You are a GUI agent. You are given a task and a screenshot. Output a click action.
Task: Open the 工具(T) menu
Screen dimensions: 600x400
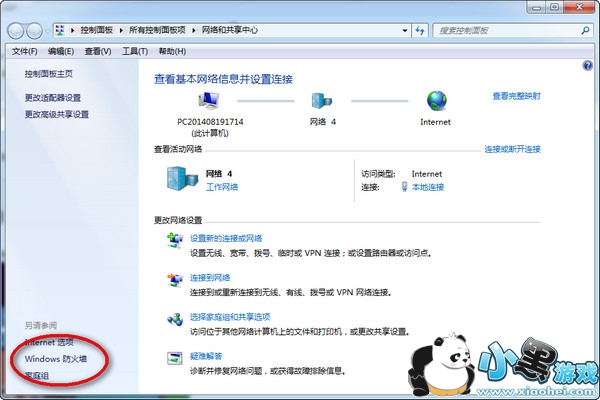[x=134, y=51]
